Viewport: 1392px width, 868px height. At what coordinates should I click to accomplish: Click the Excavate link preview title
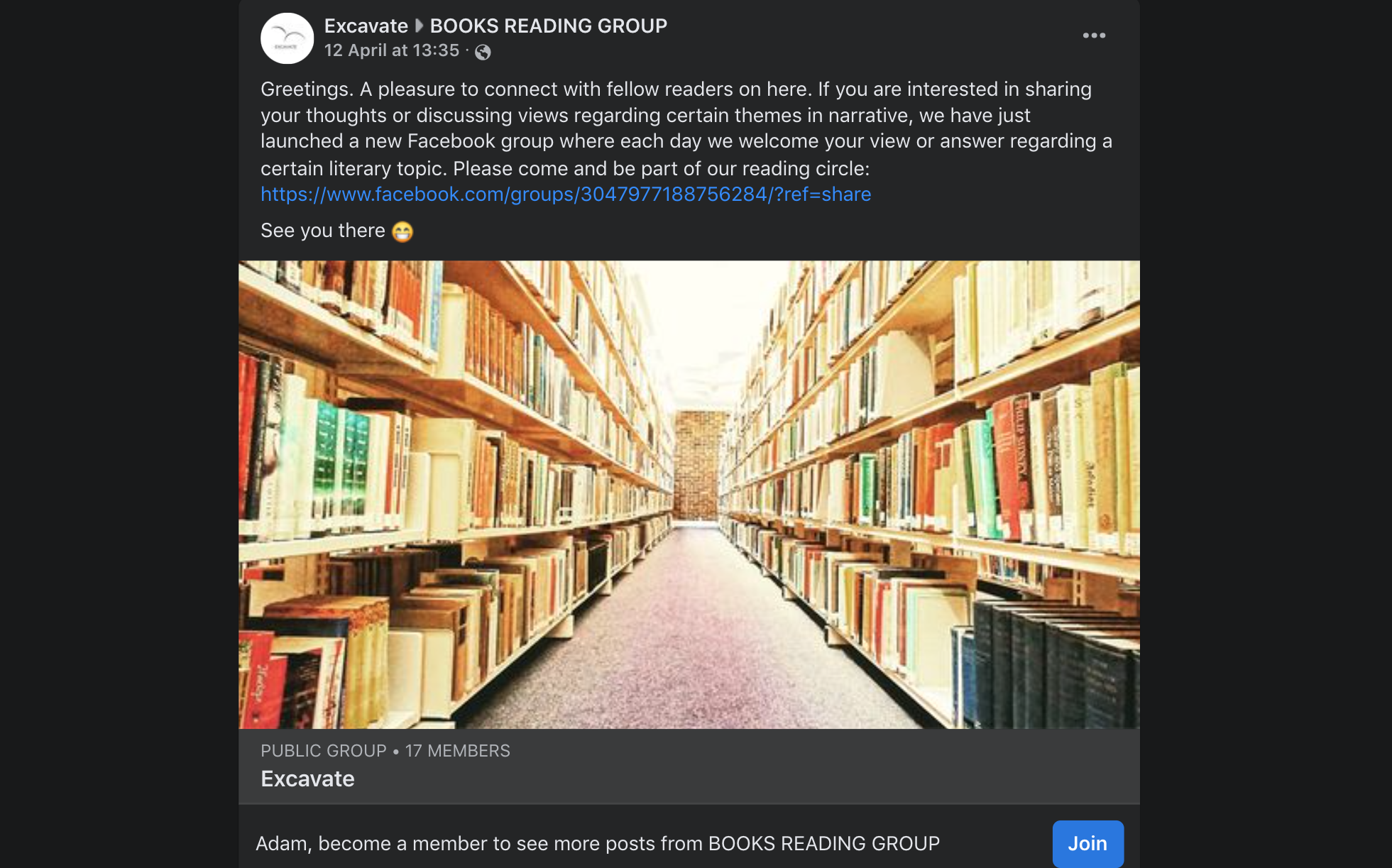click(307, 779)
